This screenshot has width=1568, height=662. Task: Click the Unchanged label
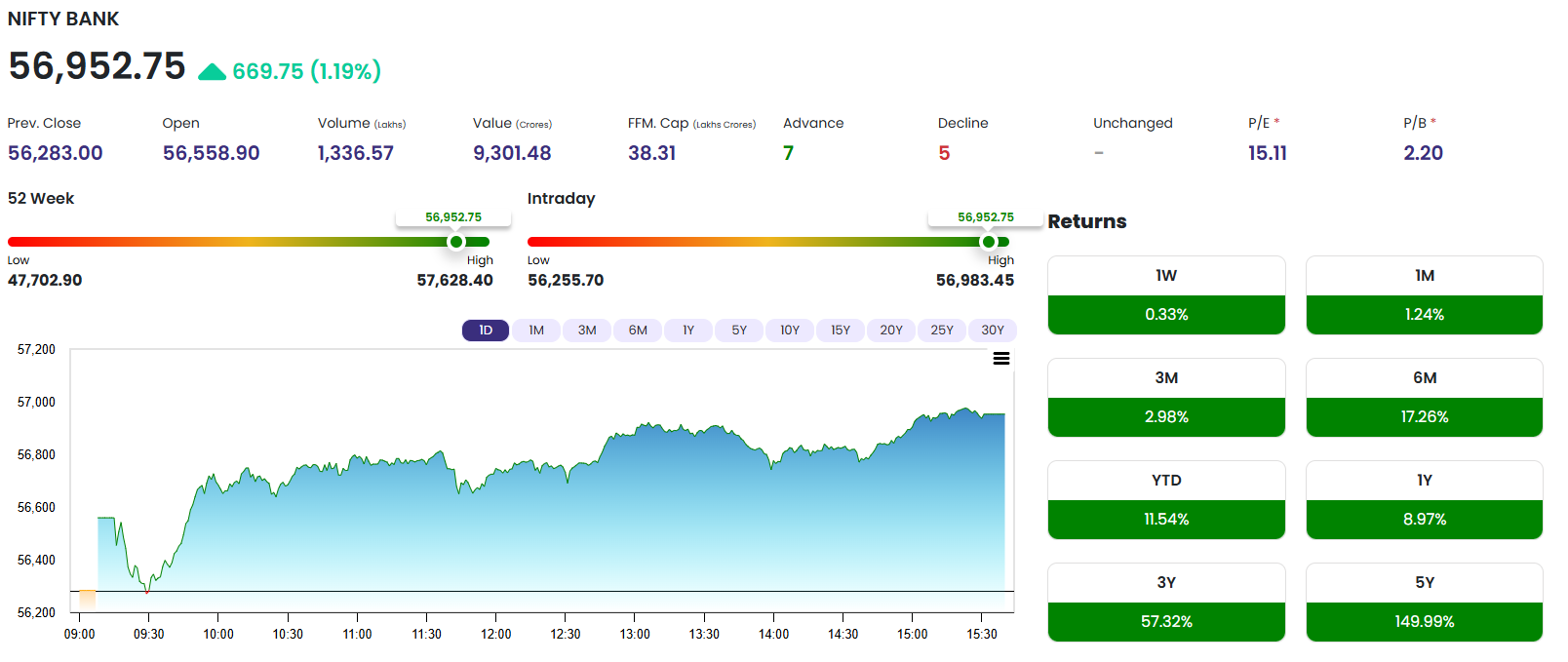click(x=1133, y=123)
